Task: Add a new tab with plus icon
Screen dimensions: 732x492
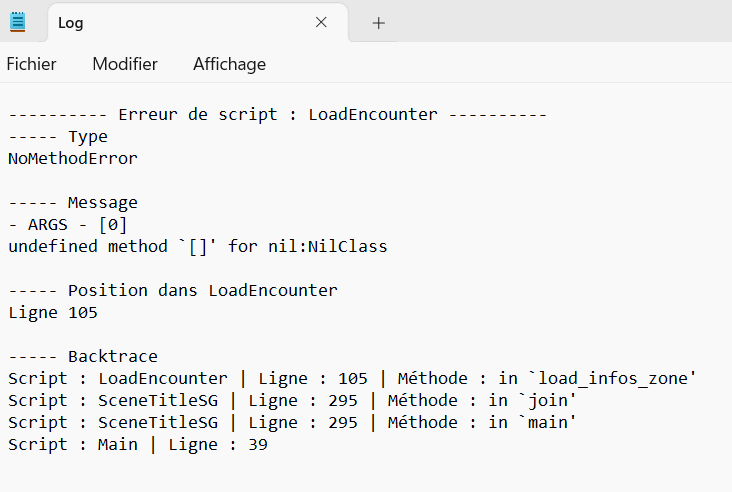Action: [379, 23]
